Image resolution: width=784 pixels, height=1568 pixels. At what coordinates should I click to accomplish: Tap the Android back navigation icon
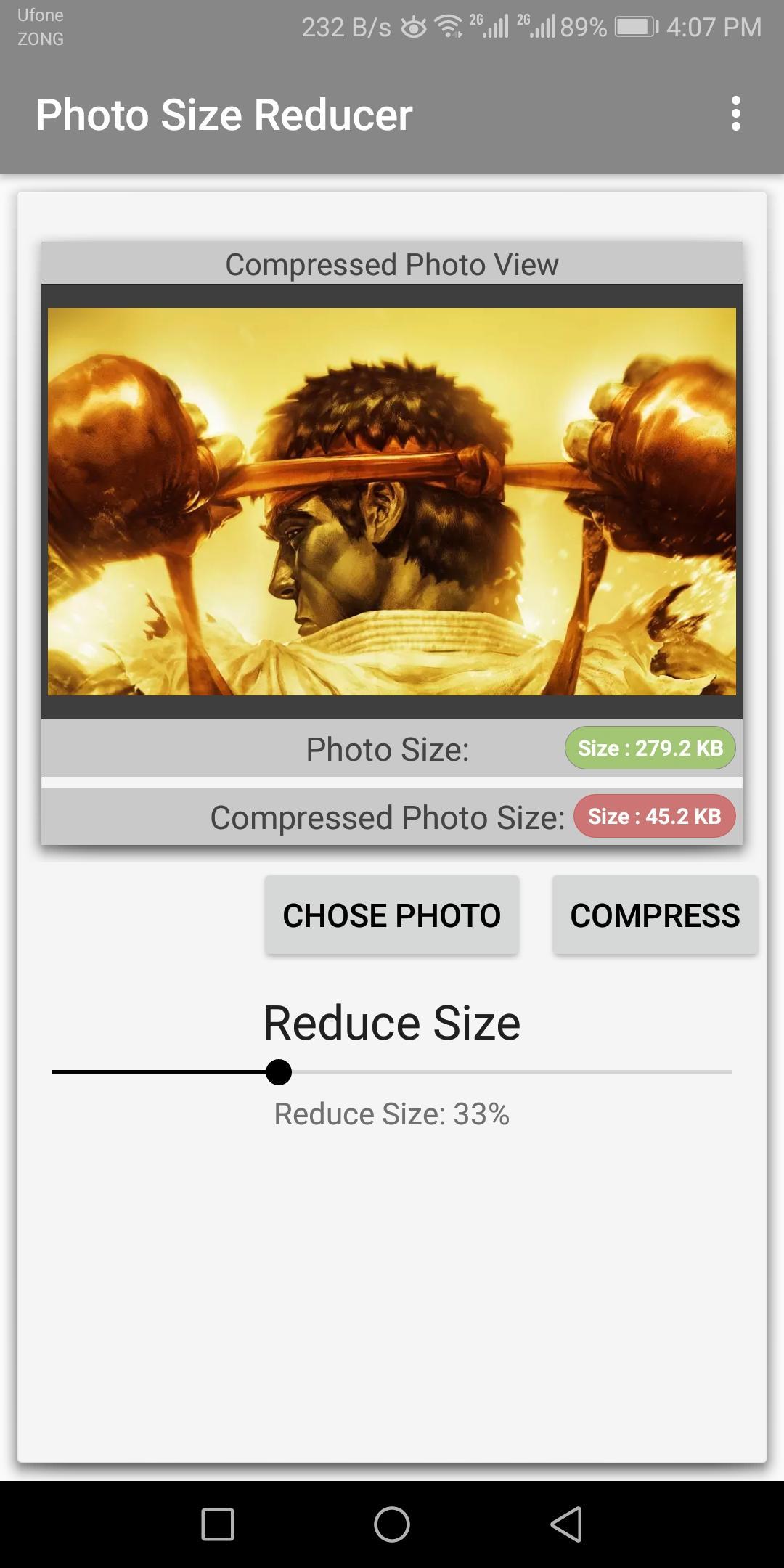[566, 1524]
